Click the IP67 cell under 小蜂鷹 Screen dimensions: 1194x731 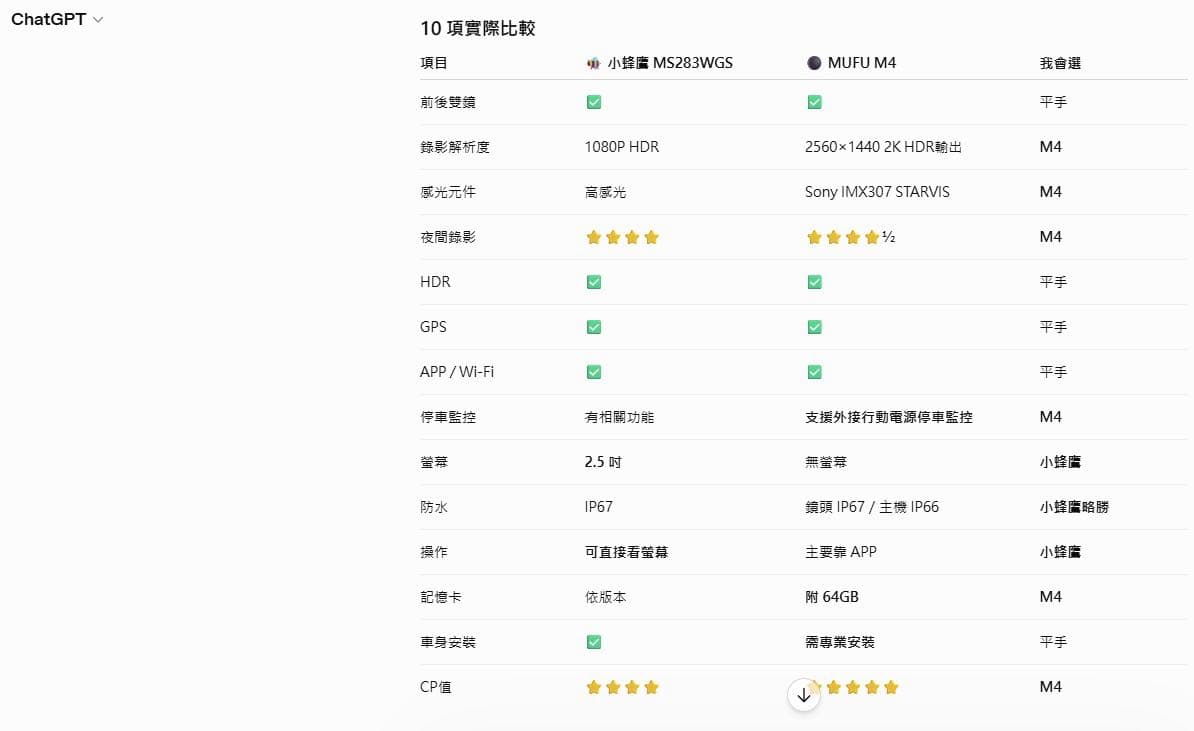pos(599,506)
